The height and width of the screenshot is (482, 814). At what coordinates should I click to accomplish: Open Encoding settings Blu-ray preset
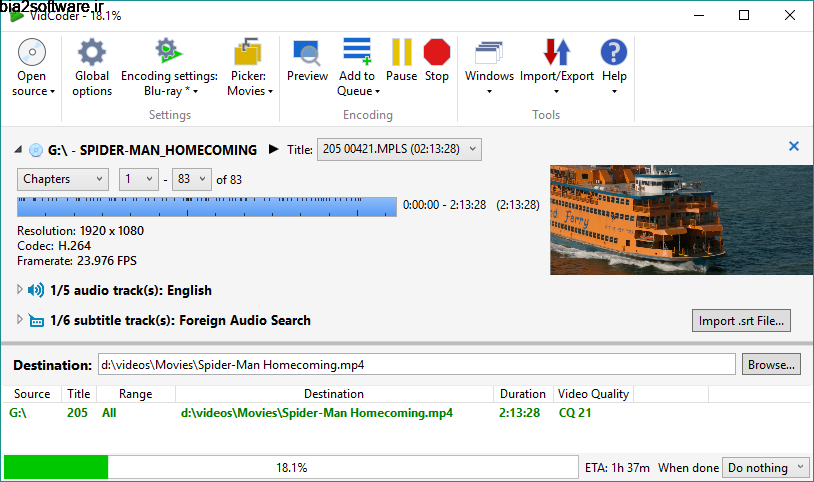[170, 68]
